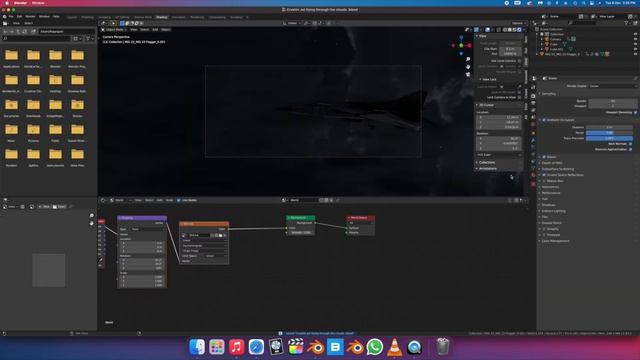Open the World properties red globe icon
The width and height of the screenshot is (640, 360).
tap(533, 125)
